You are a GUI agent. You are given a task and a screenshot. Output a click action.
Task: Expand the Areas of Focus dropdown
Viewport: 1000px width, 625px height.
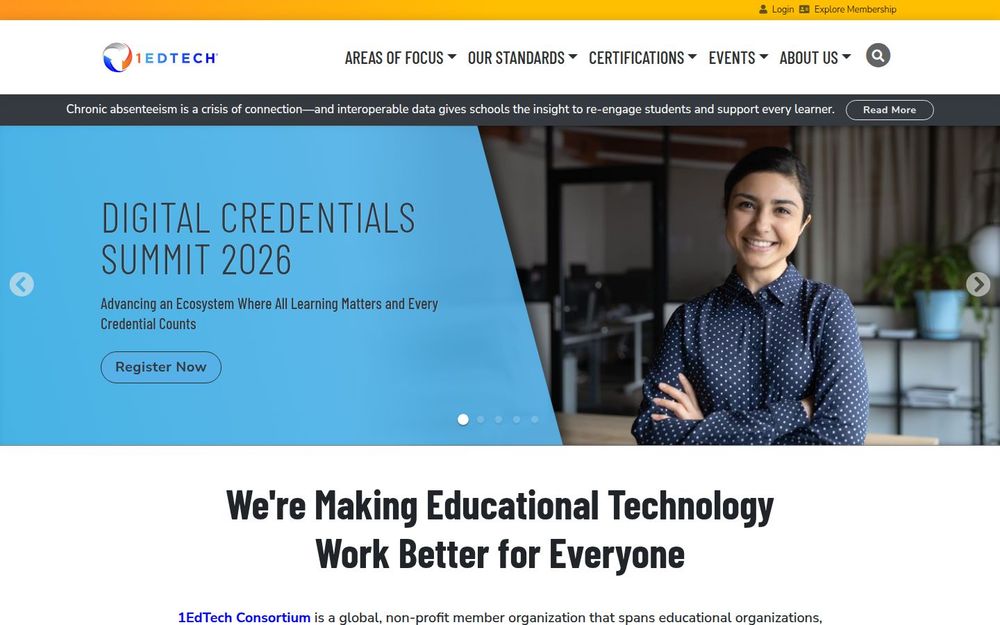point(401,57)
